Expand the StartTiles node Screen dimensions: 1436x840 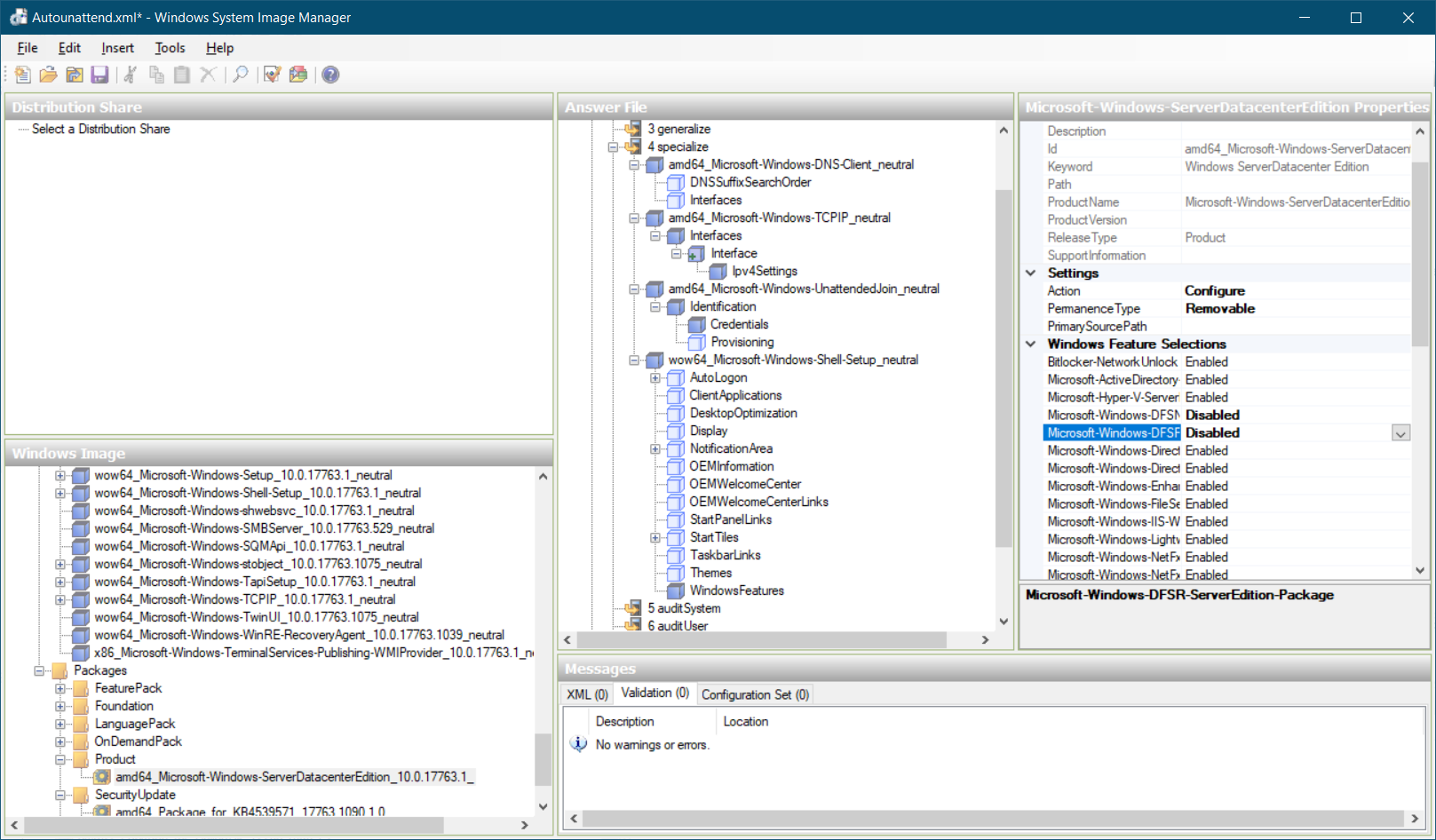(x=655, y=538)
